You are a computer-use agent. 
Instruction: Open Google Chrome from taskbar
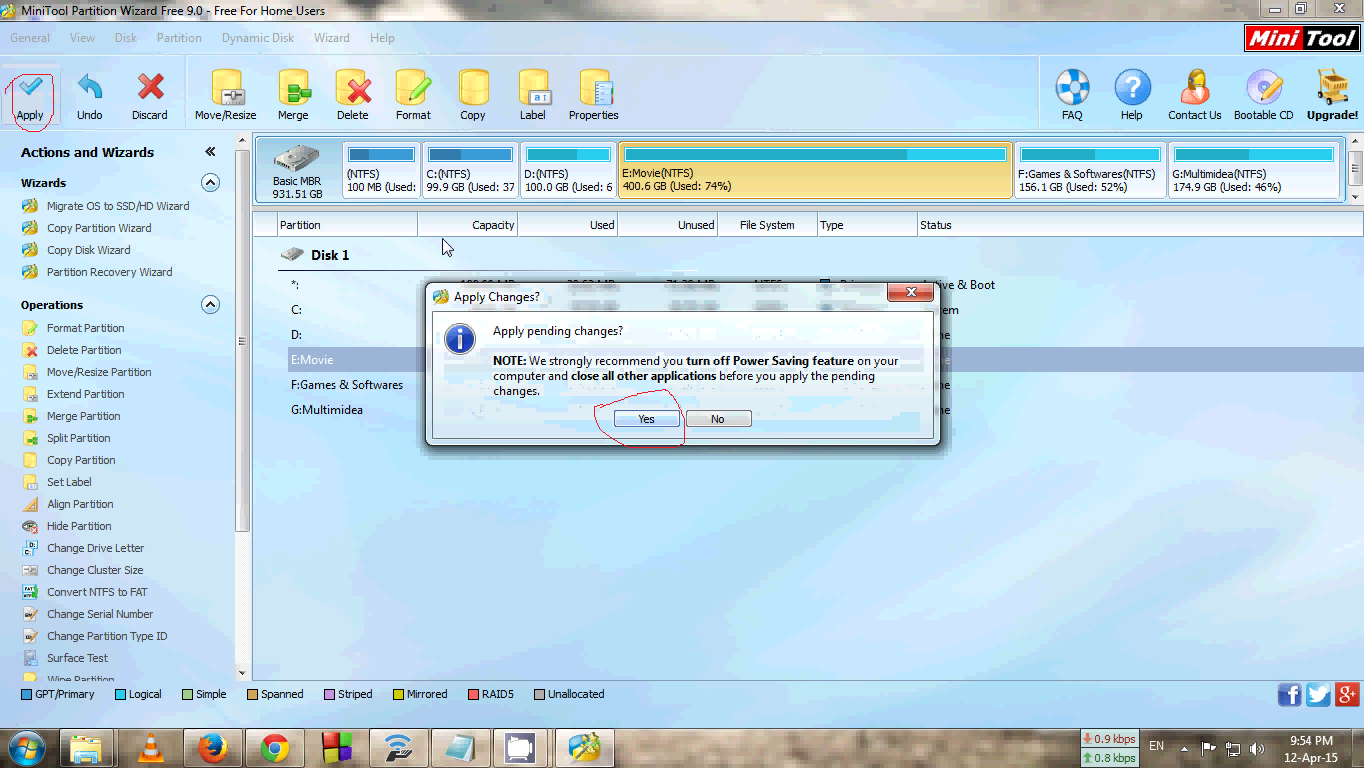click(x=274, y=748)
